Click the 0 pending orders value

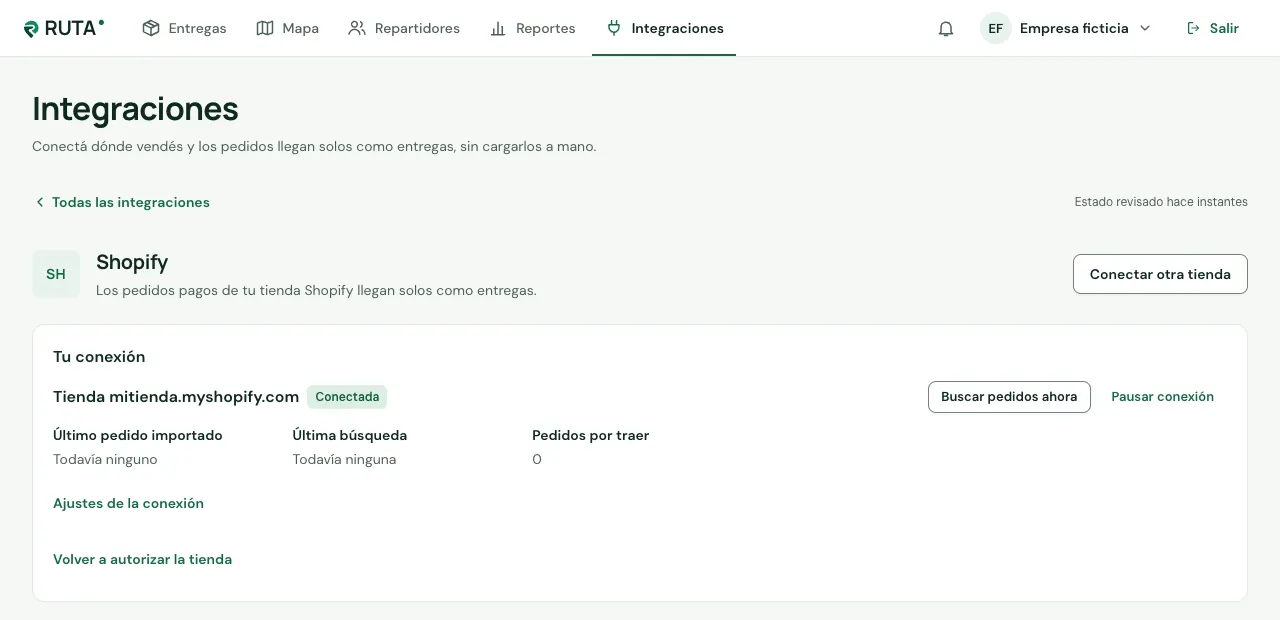[537, 459]
